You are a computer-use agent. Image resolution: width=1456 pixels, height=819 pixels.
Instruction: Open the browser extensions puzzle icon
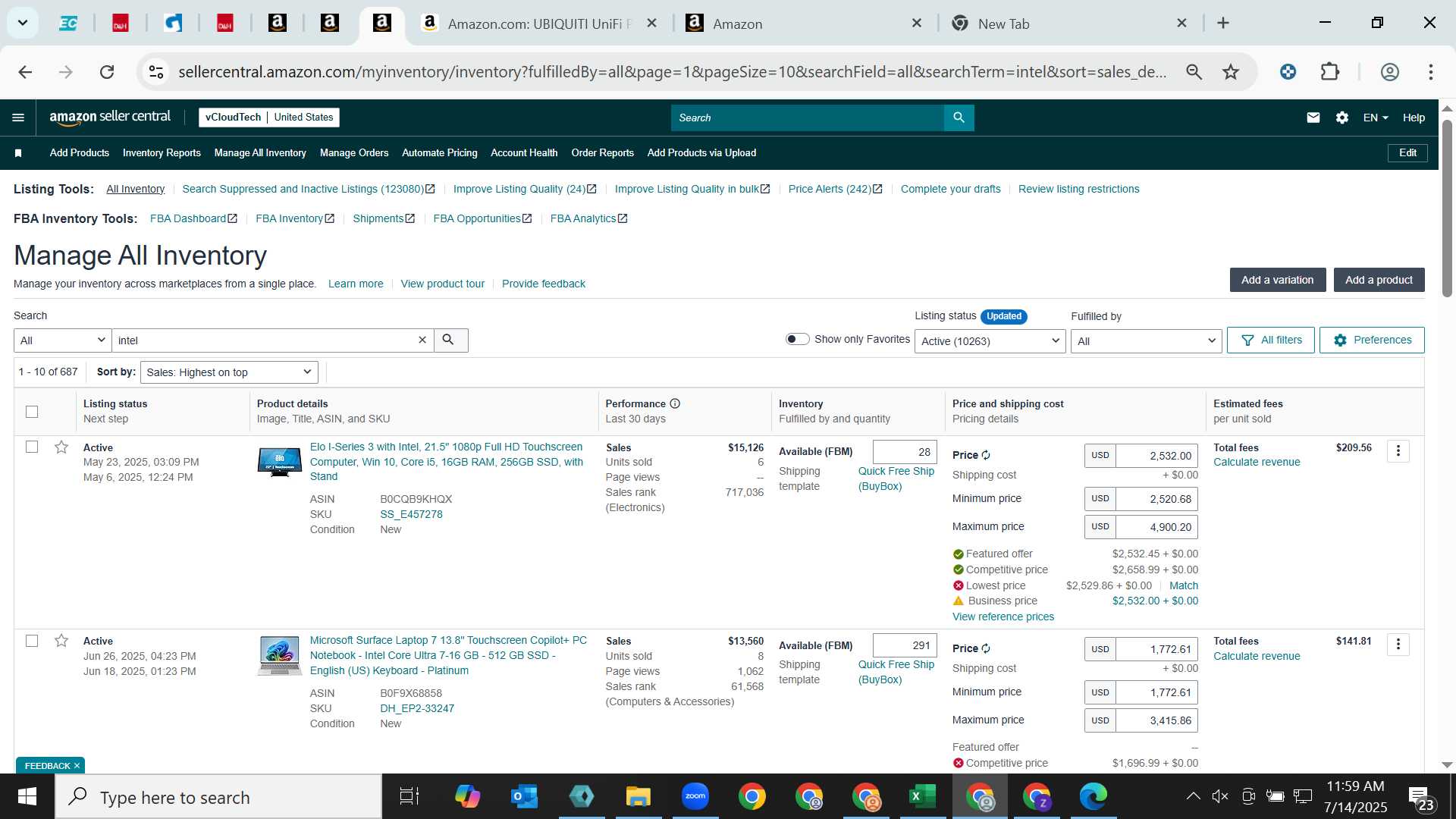(1330, 72)
